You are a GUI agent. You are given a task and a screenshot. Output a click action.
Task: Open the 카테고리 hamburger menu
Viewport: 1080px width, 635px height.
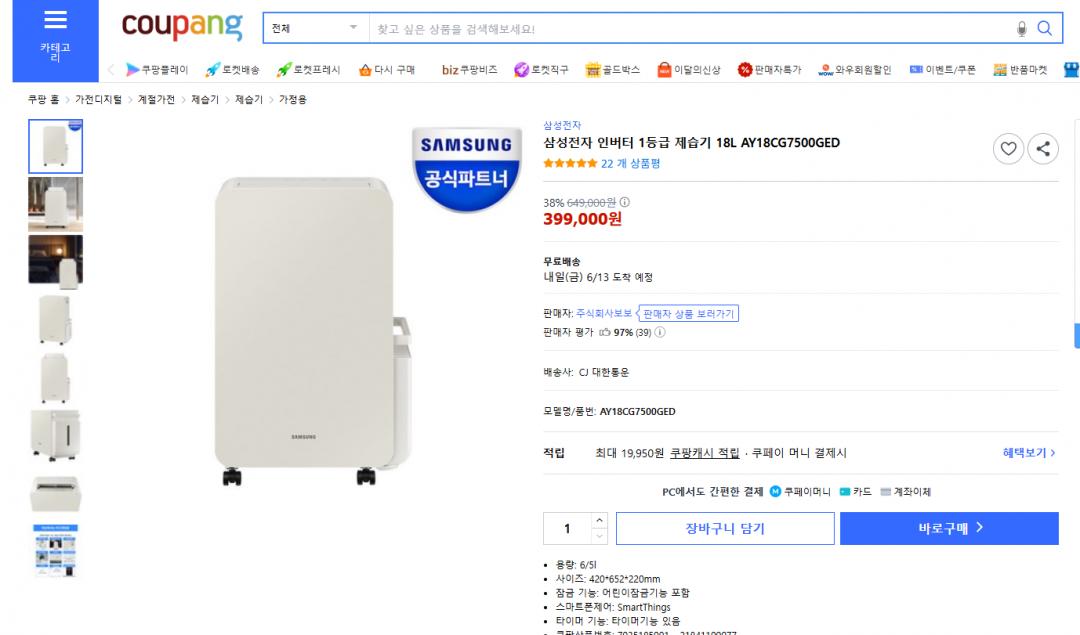pyautogui.click(x=55, y=40)
